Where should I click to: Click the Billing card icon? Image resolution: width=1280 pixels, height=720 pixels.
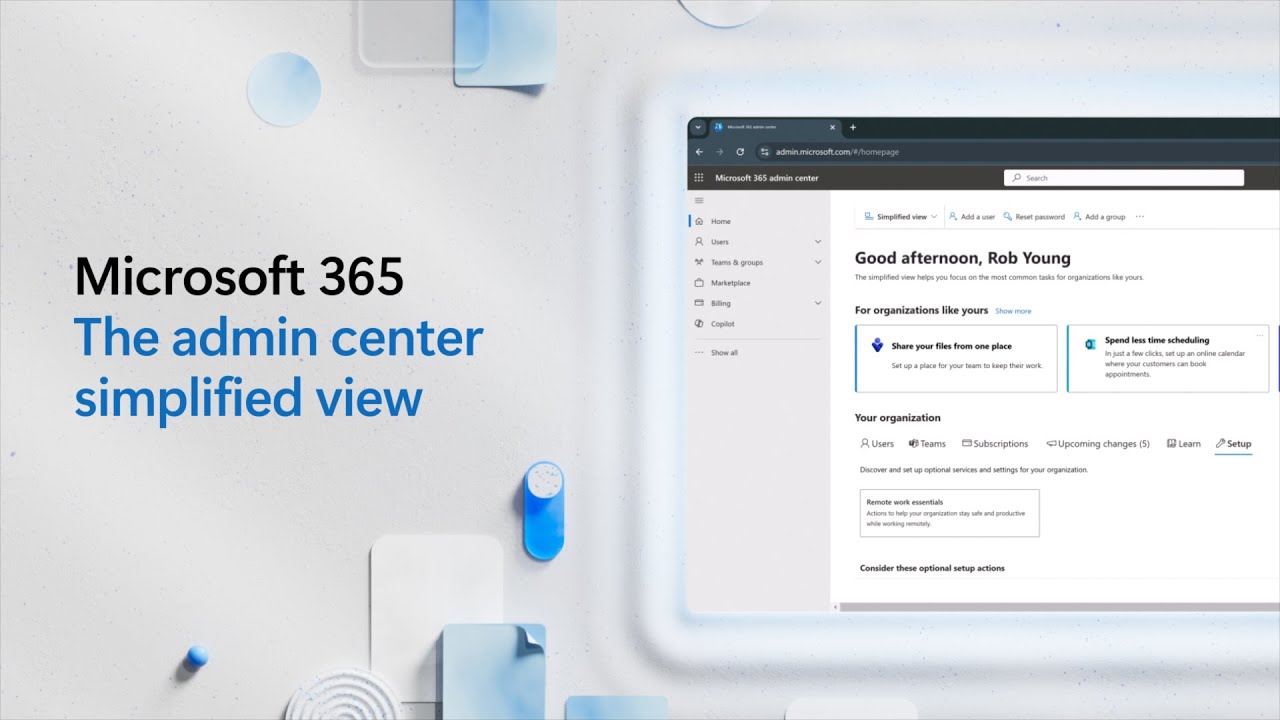tap(699, 303)
